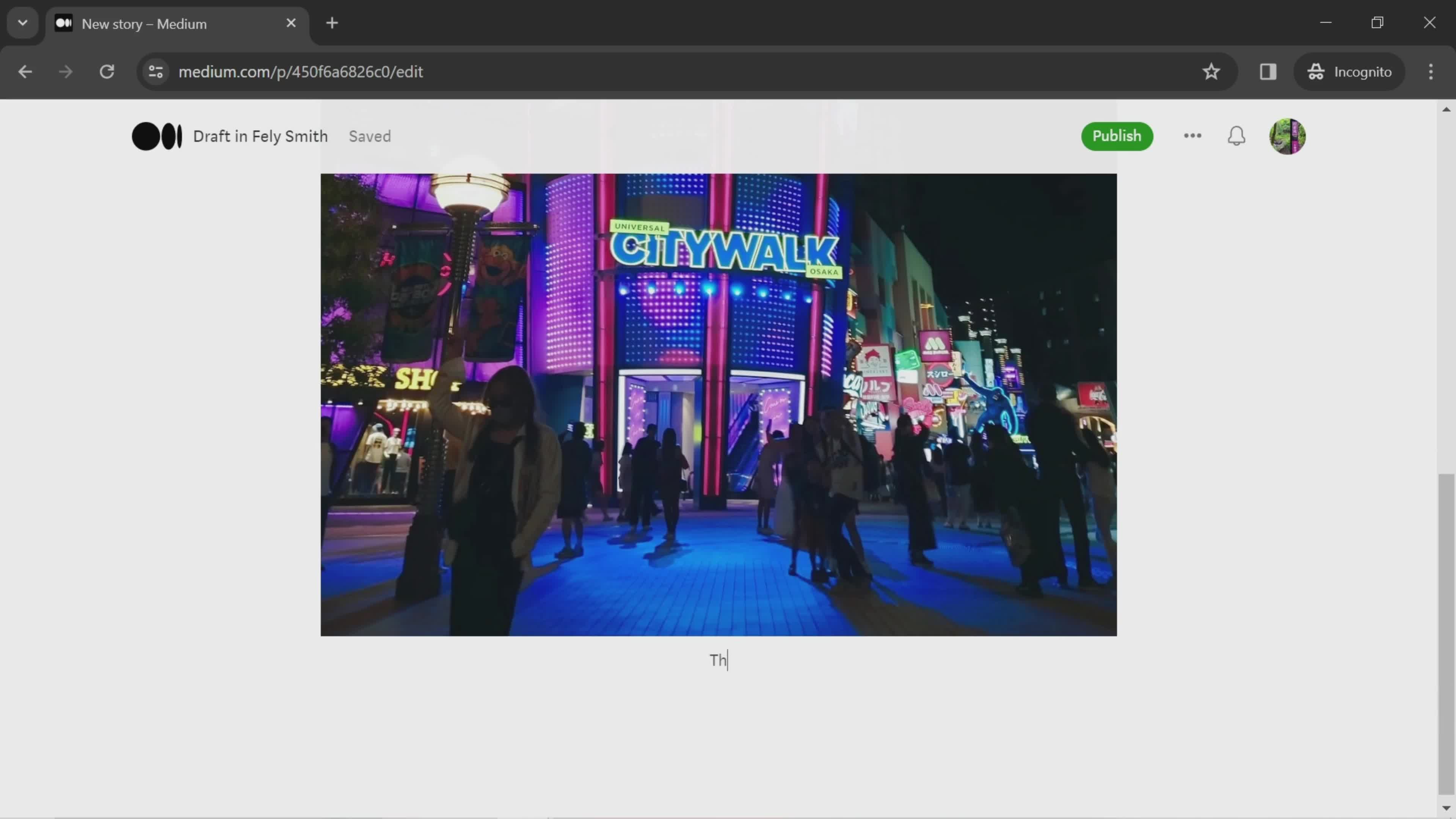The height and width of the screenshot is (819, 1456).
Task: Click the browser forward arrow
Action: [x=66, y=72]
